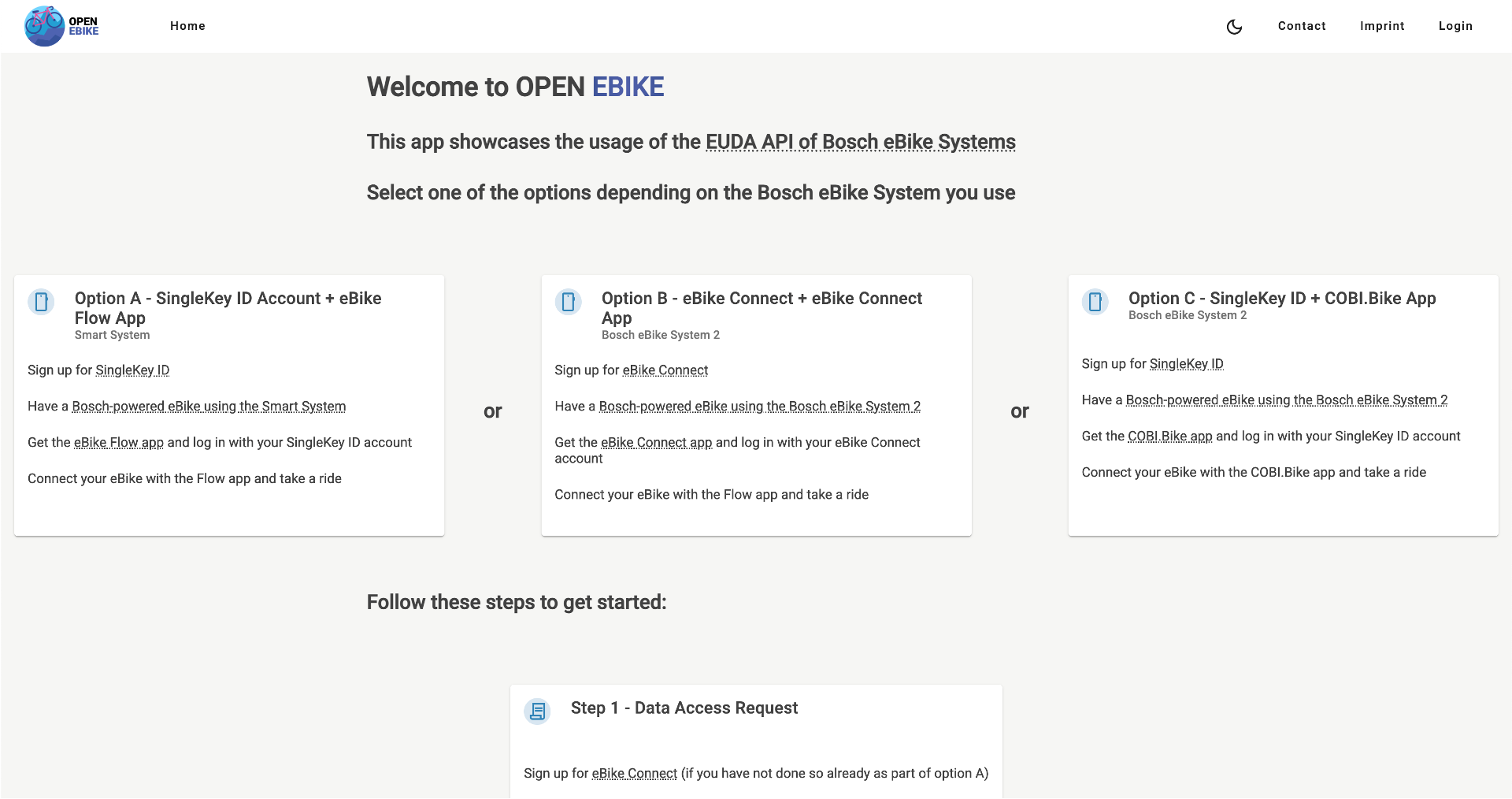Click the Smart System link in Option A
Image resolution: width=1512 pixels, height=799 pixels.
(x=208, y=406)
